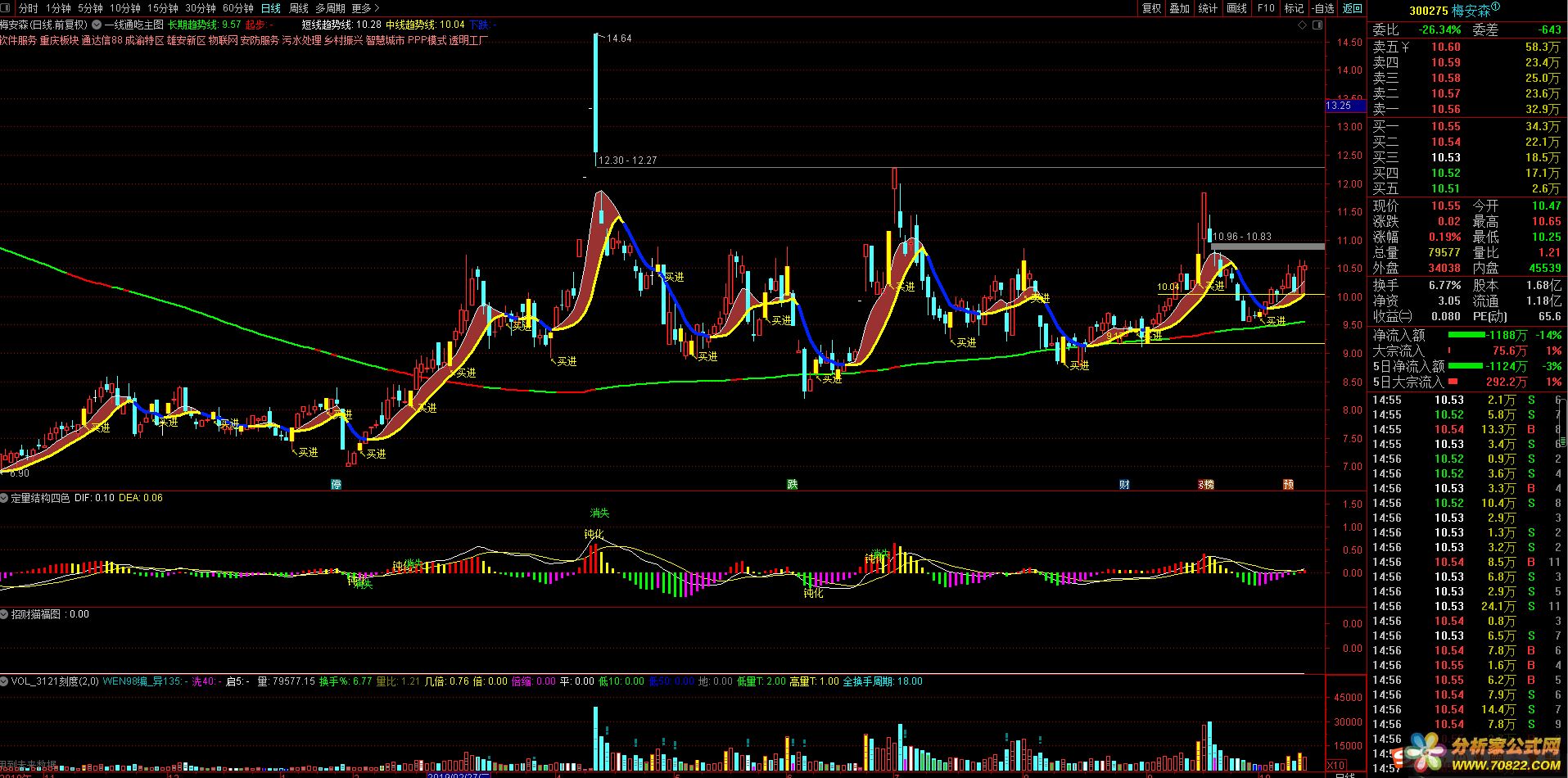Activate the 画线 drawing tool

click(x=1237, y=8)
